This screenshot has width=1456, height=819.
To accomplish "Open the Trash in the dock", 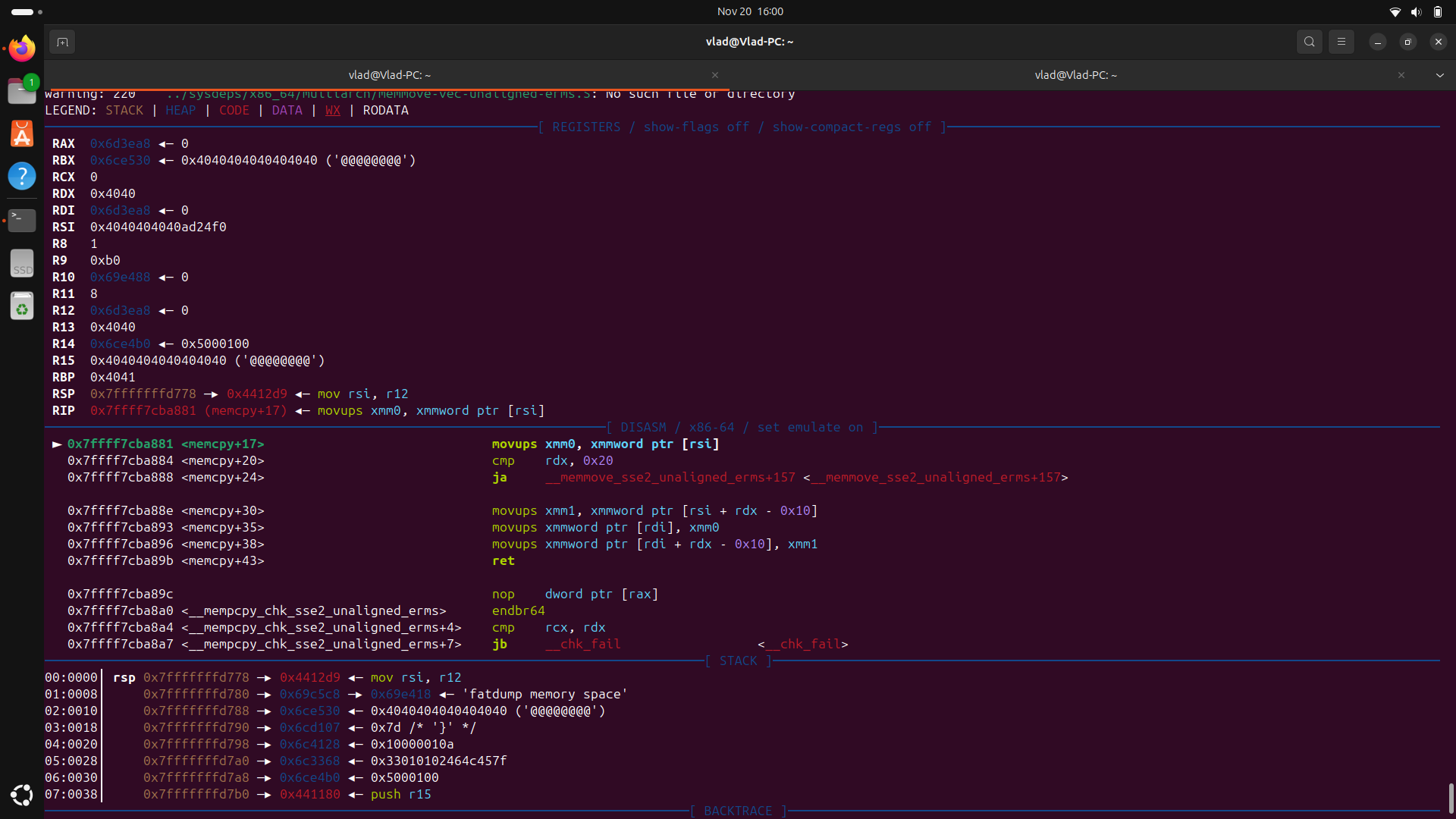I will tap(22, 306).
